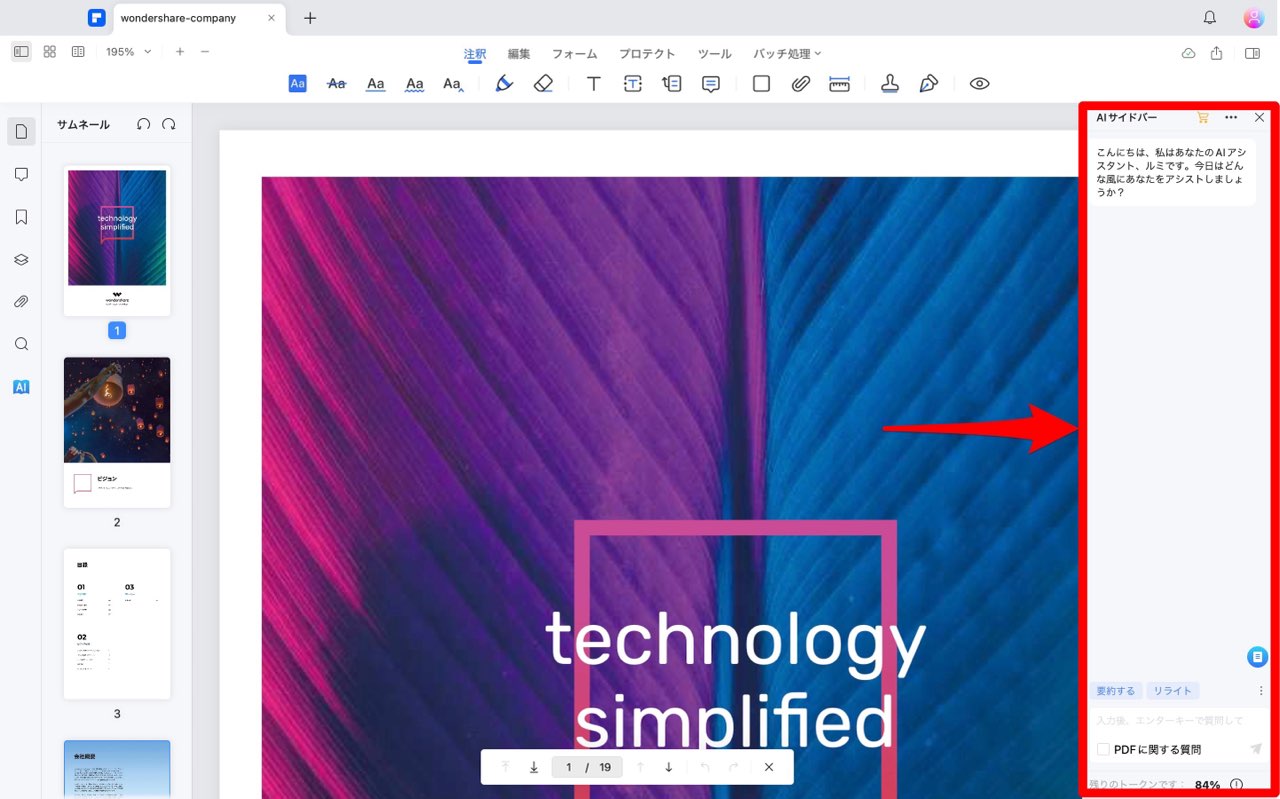Open the 195% zoom level dropdown
The height and width of the screenshot is (799, 1280).
pos(129,52)
